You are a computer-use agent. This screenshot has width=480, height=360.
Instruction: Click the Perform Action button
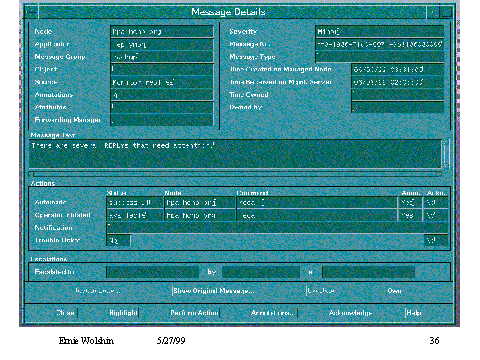(194, 313)
